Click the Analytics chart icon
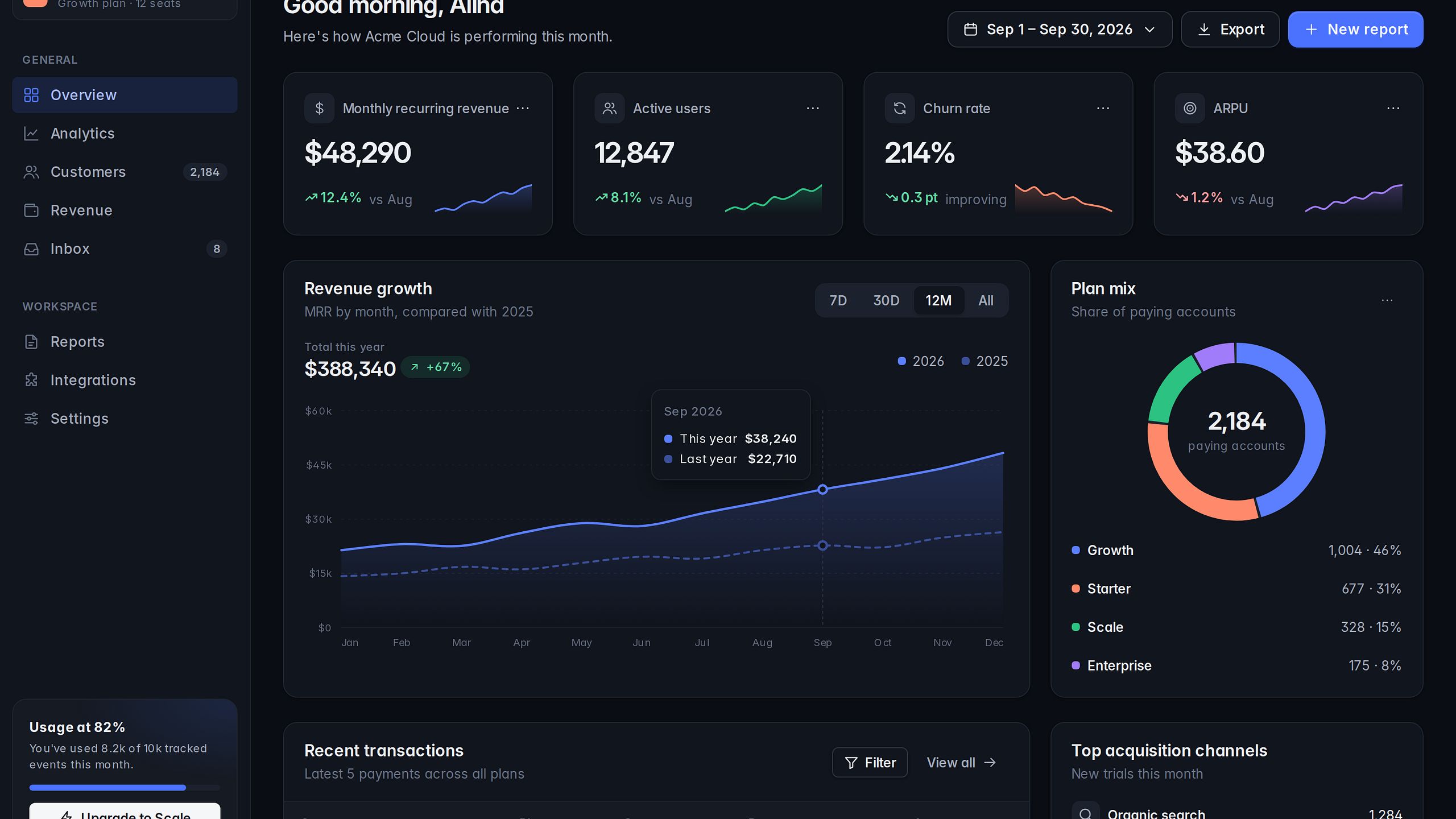The width and height of the screenshot is (1456, 819). click(x=31, y=134)
